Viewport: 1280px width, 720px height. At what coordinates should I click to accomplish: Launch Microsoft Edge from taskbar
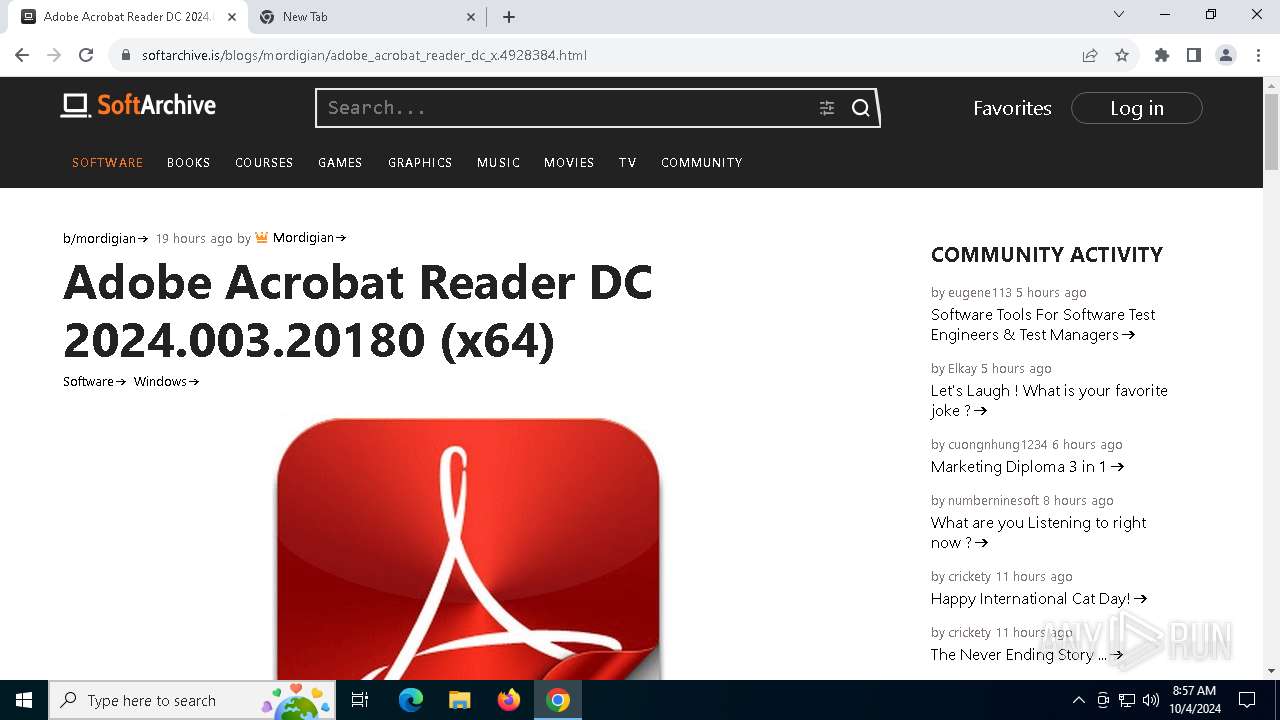411,700
